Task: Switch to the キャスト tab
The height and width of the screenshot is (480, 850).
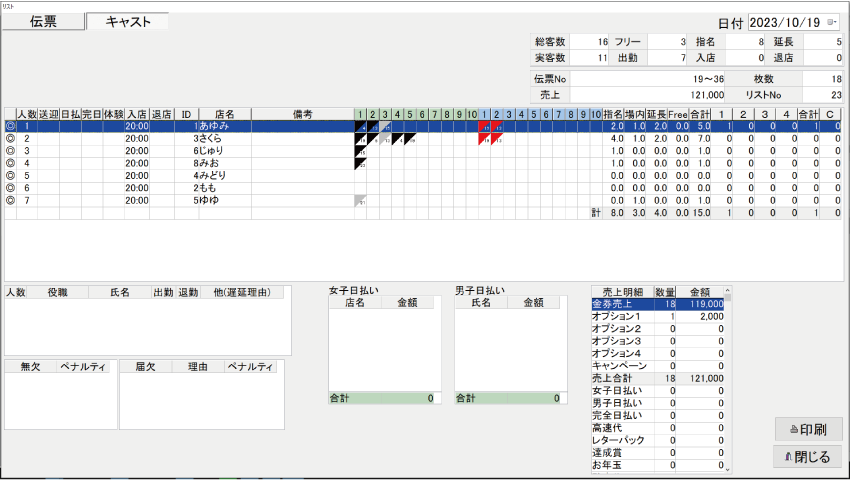Action: tap(127, 21)
